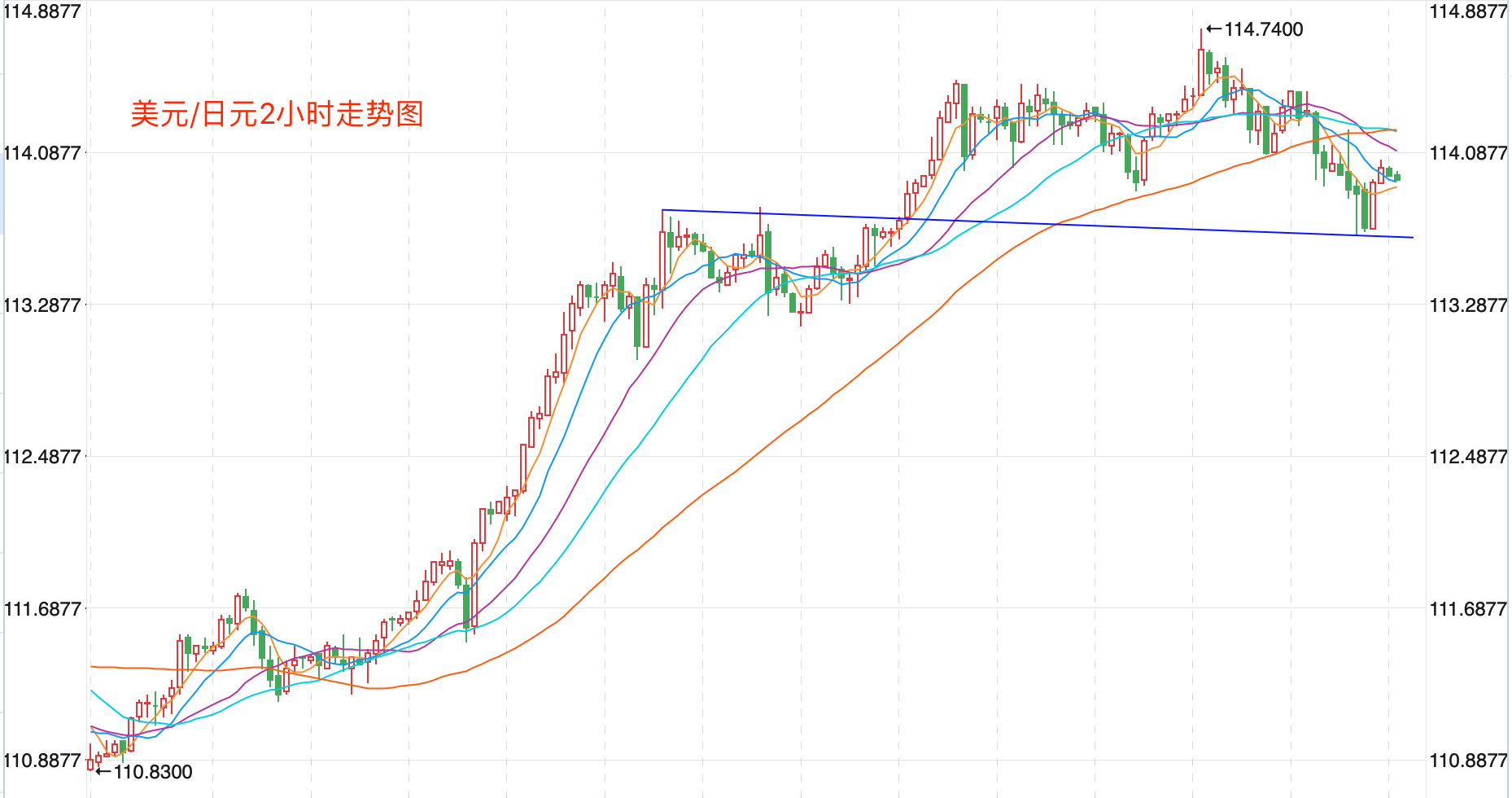Click the right end of the blue trendline
1512x798 pixels.
click(1413, 237)
